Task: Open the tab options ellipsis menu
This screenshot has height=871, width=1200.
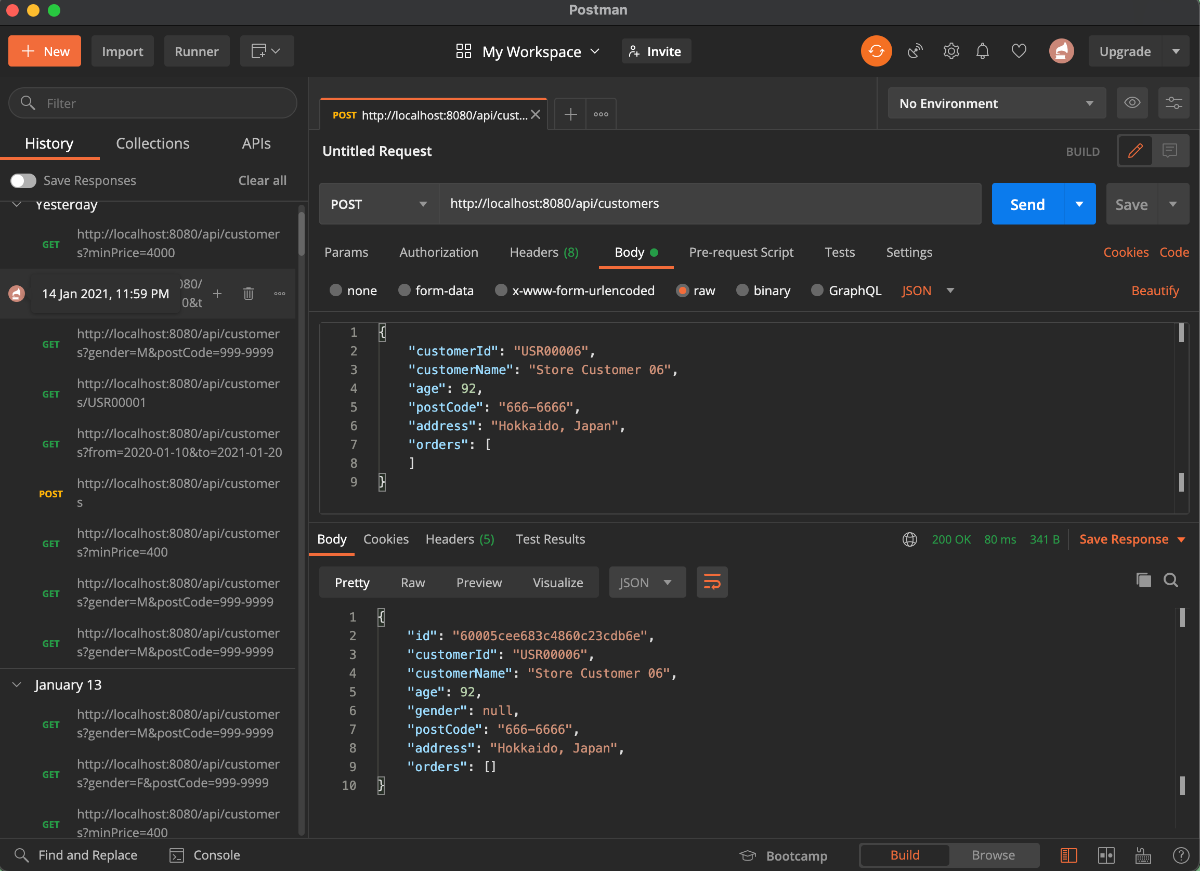Action: point(601,115)
